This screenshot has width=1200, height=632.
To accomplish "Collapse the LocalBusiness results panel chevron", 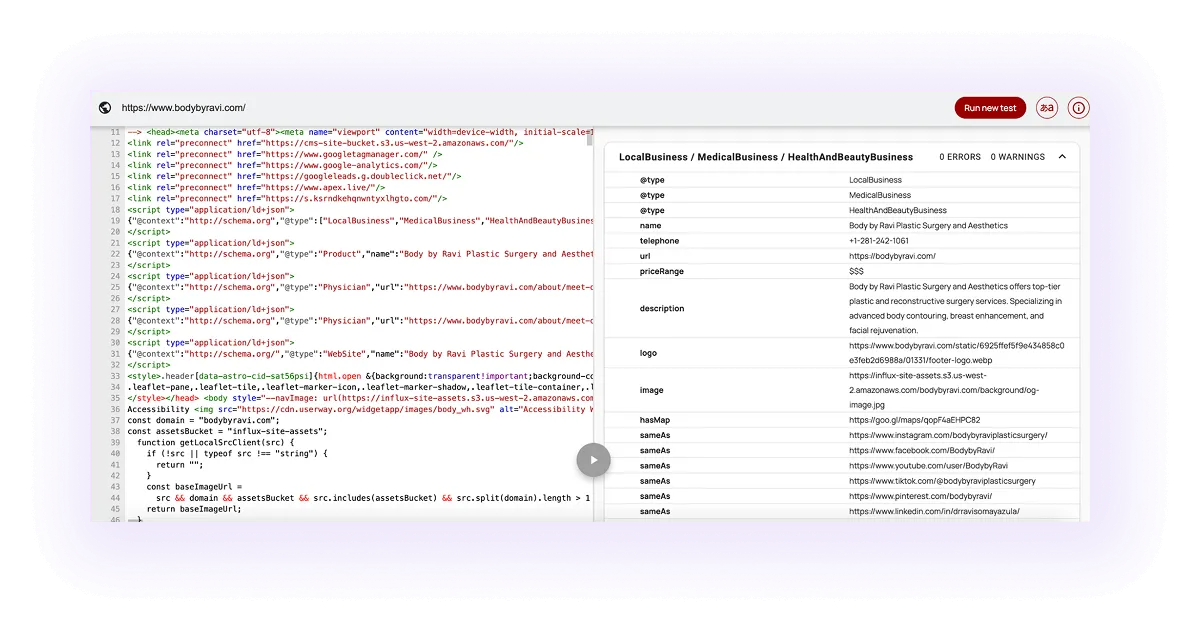I will [1063, 156].
